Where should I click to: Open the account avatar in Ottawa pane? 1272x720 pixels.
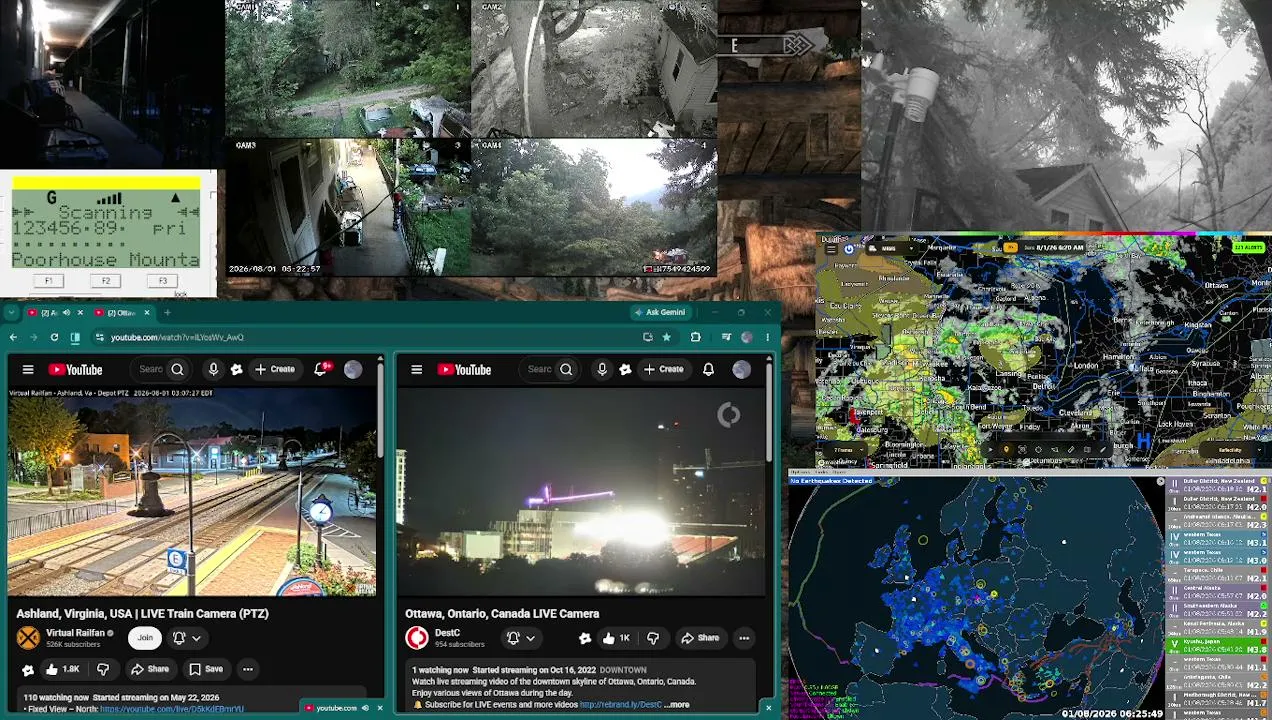pyautogui.click(x=741, y=369)
